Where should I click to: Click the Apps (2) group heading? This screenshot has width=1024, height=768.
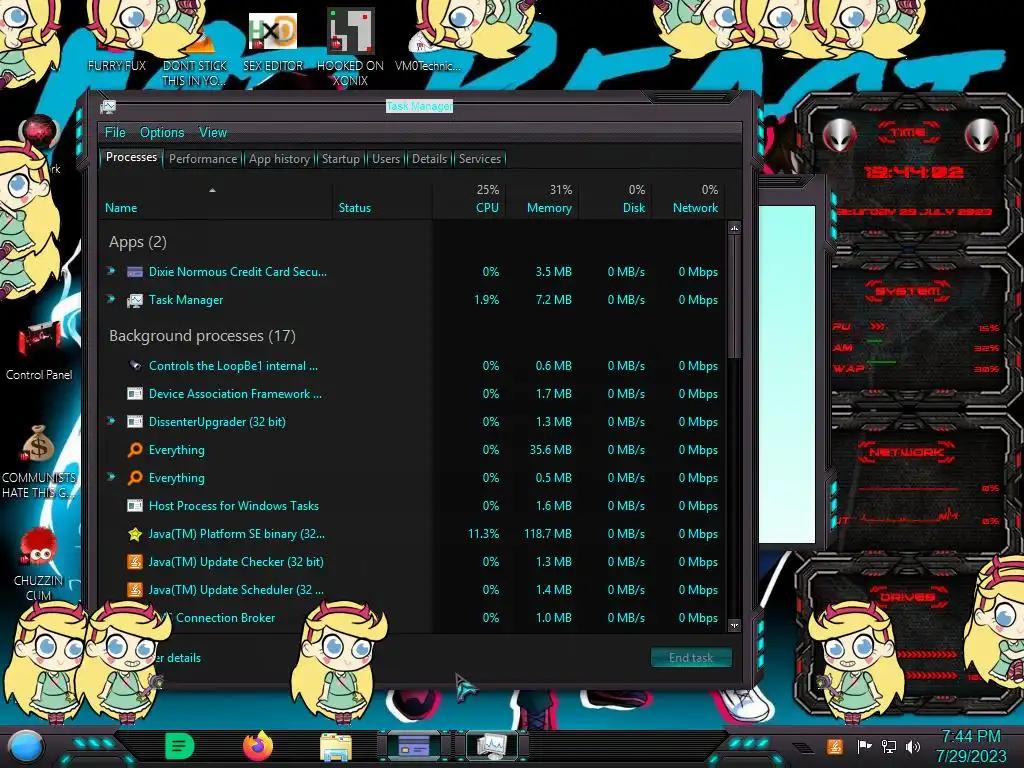tap(138, 242)
